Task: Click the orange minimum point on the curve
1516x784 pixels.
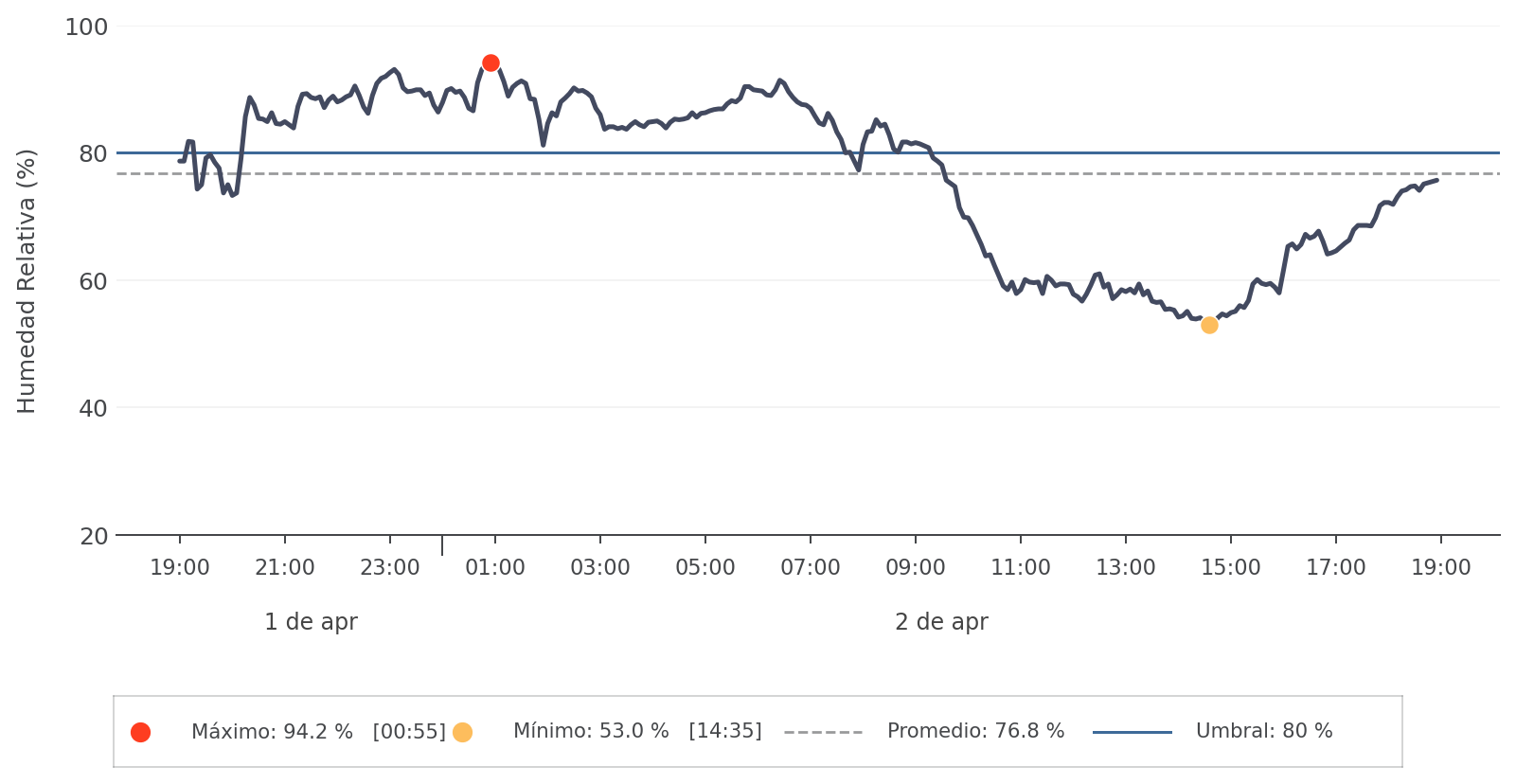Action: tap(1209, 326)
